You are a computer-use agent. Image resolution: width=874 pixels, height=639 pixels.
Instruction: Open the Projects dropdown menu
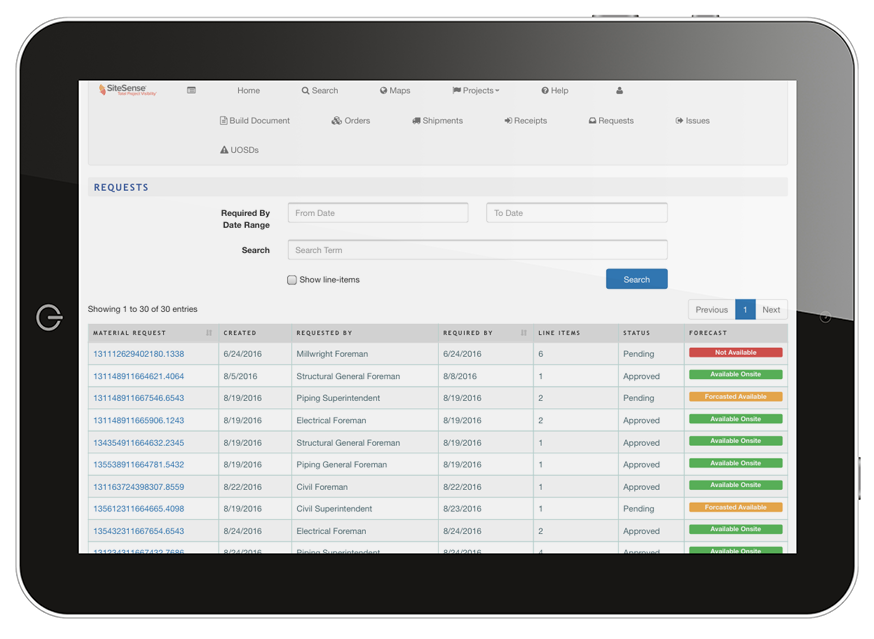476,90
